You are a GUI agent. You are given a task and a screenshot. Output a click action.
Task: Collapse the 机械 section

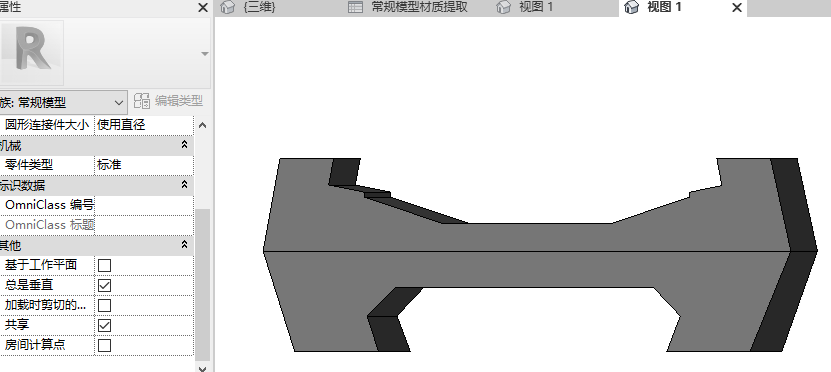click(x=184, y=145)
